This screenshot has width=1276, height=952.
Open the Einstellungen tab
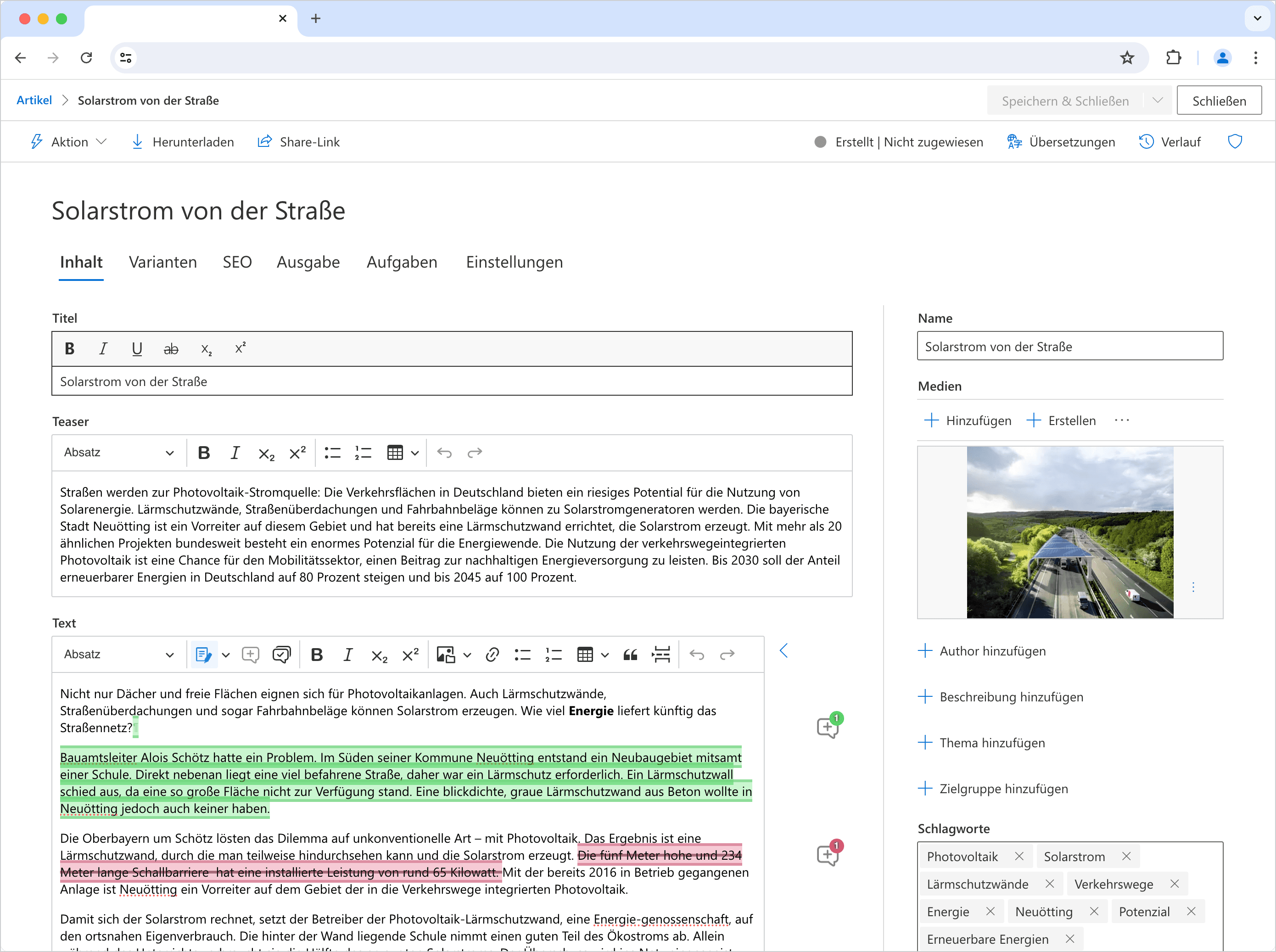514,262
